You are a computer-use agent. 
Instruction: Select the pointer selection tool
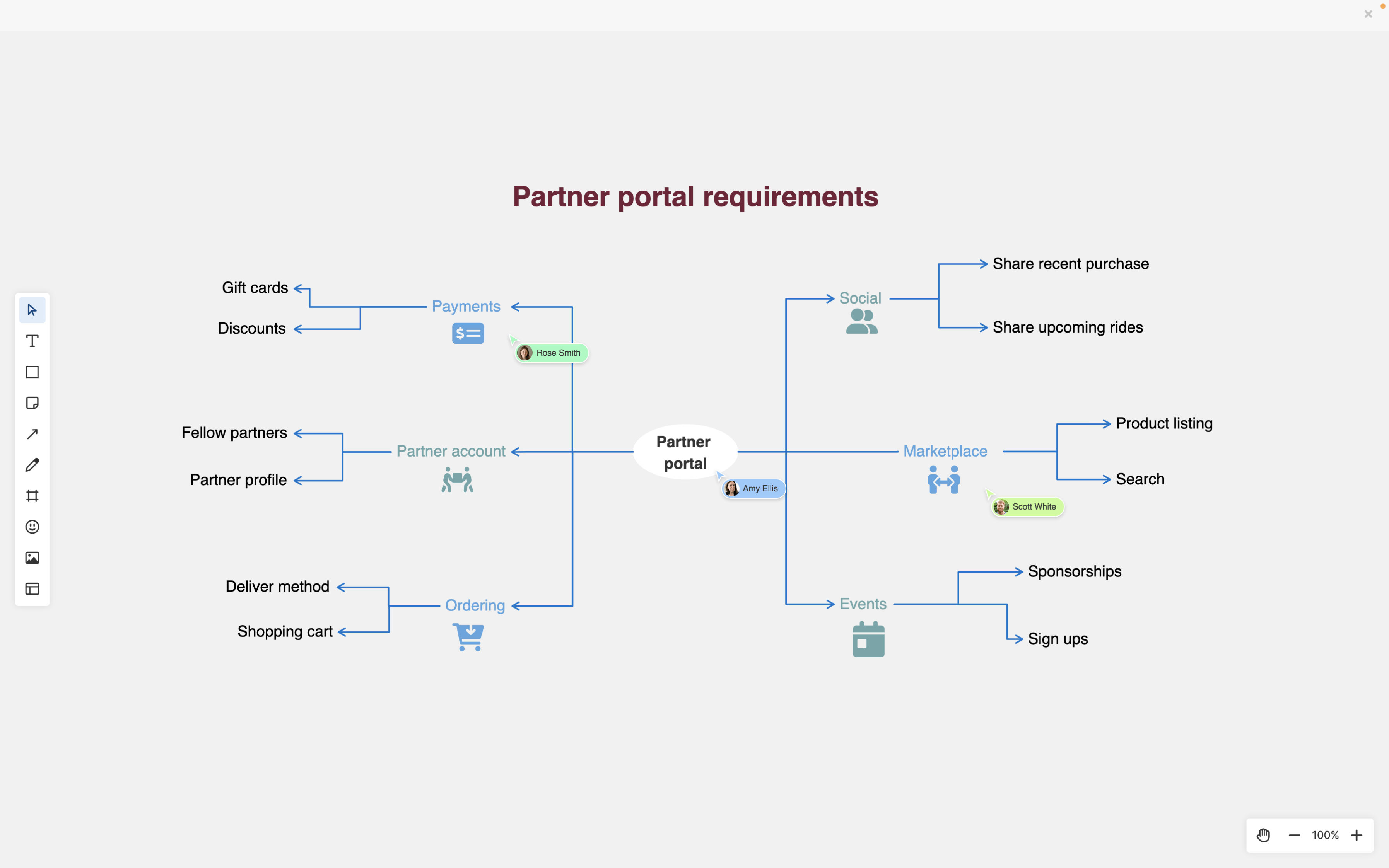pyautogui.click(x=32, y=310)
